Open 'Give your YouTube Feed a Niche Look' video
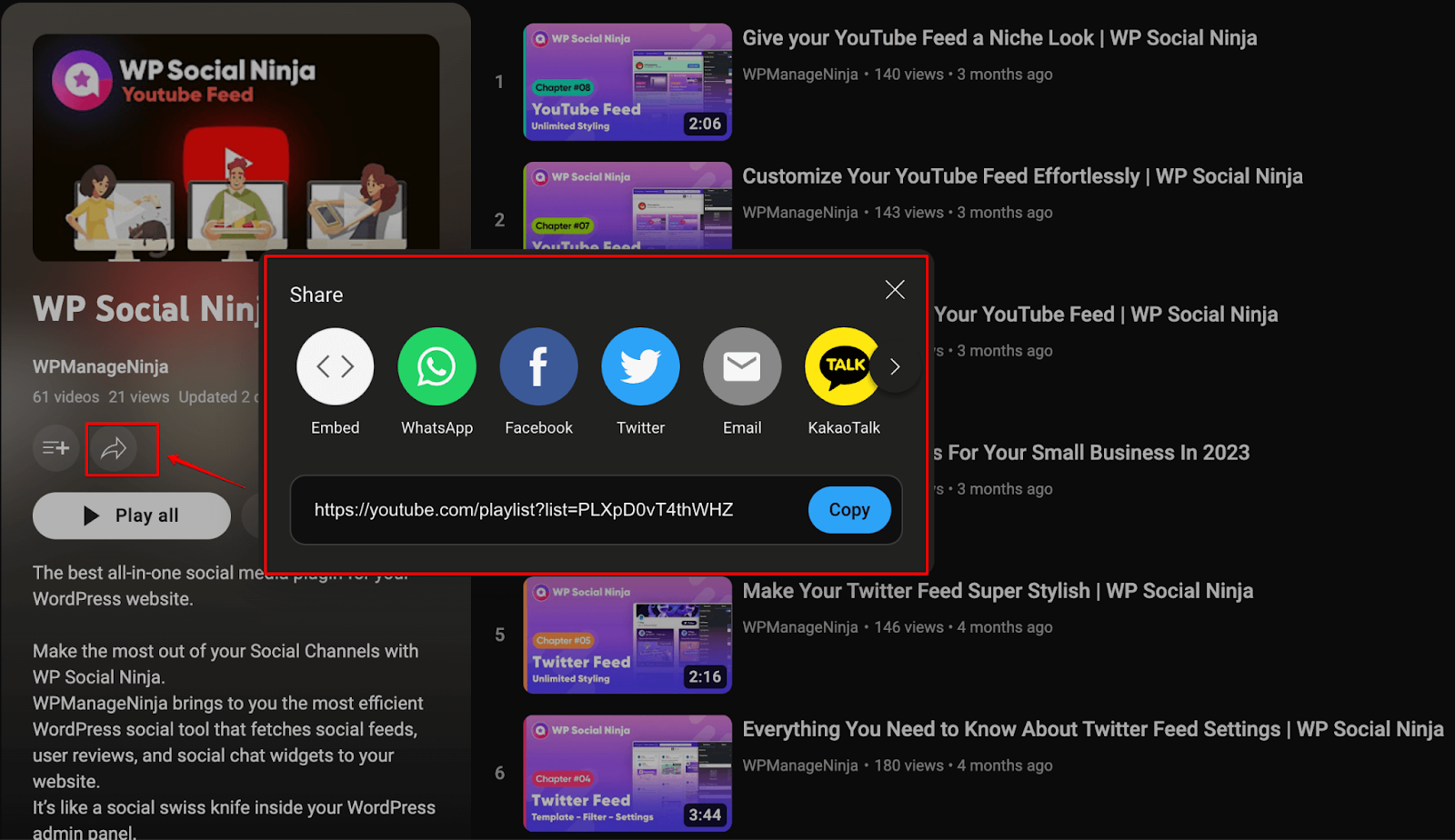Image resolution: width=1455 pixels, height=840 pixels. click(1000, 38)
